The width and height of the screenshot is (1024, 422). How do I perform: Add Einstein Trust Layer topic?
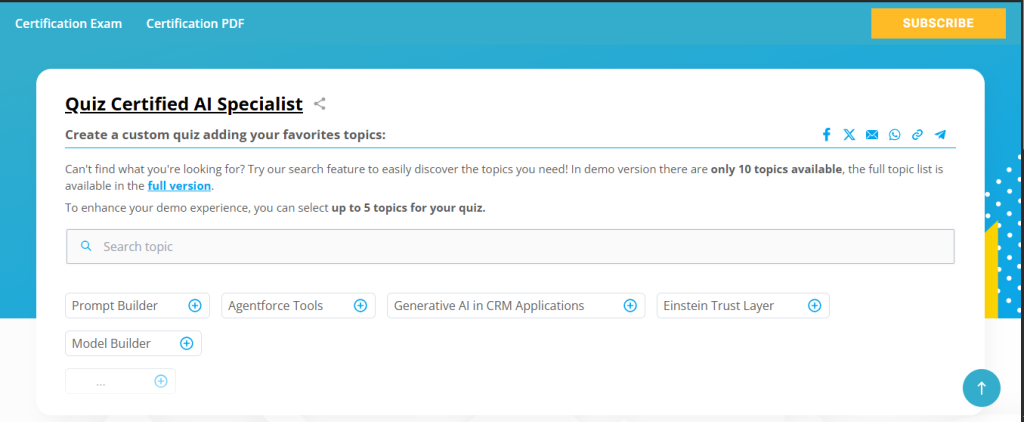pos(814,306)
